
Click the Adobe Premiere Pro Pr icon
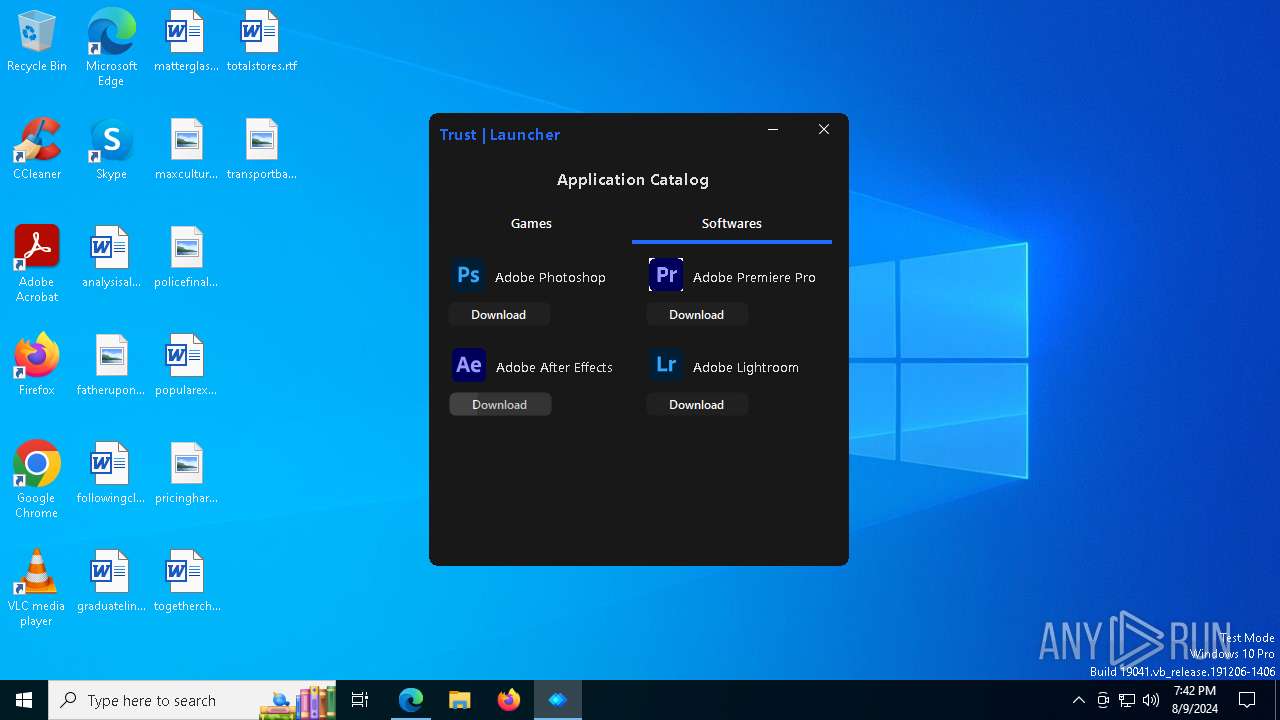[x=666, y=275]
